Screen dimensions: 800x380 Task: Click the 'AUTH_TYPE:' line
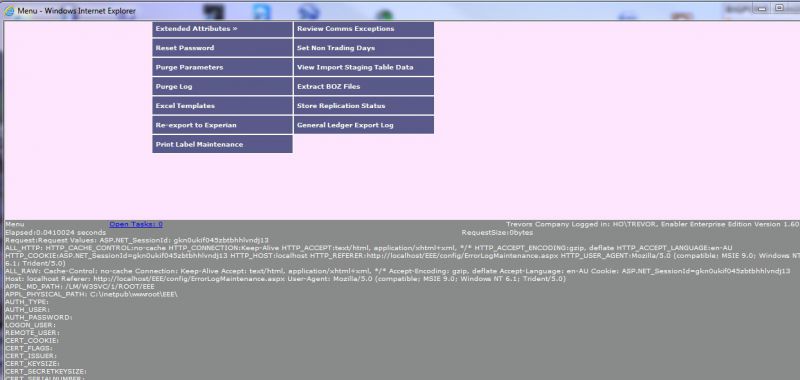[27, 302]
